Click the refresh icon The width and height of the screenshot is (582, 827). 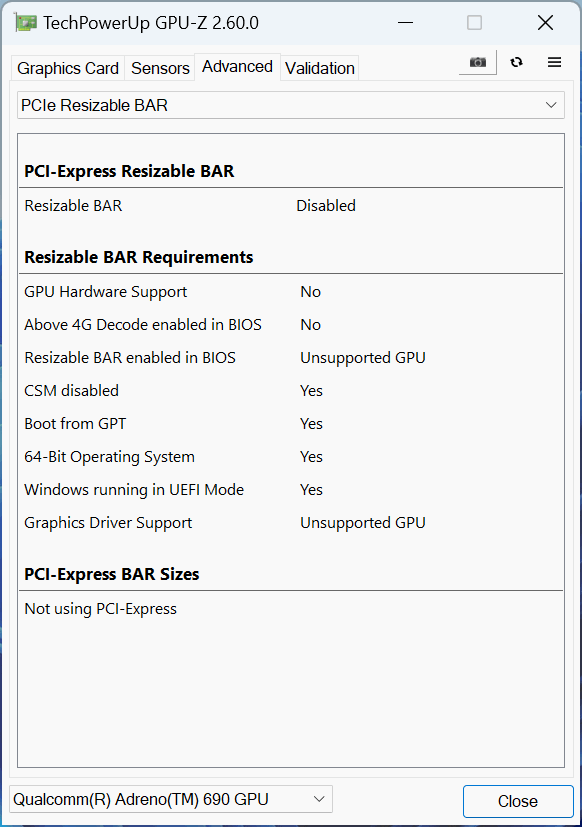pos(517,62)
